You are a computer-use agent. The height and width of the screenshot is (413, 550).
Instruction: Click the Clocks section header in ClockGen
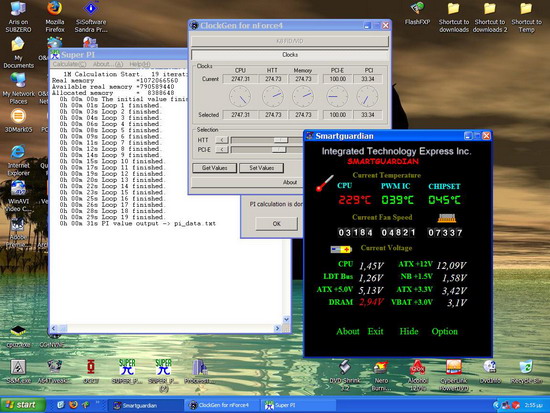pyautogui.click(x=290, y=55)
